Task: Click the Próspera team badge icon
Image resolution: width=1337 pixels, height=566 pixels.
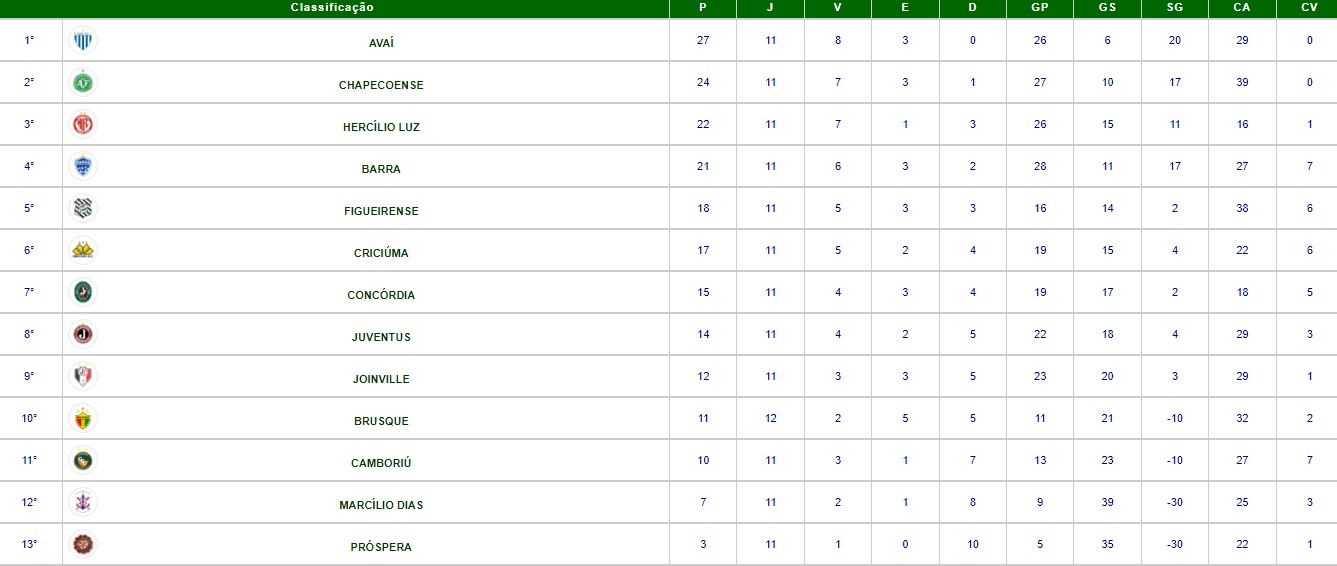Action: pos(84,545)
